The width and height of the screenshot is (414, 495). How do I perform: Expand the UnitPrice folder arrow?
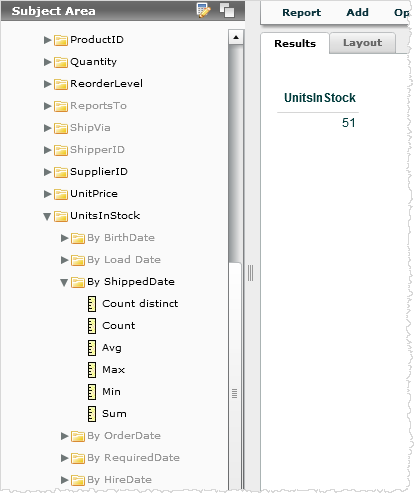point(47,194)
